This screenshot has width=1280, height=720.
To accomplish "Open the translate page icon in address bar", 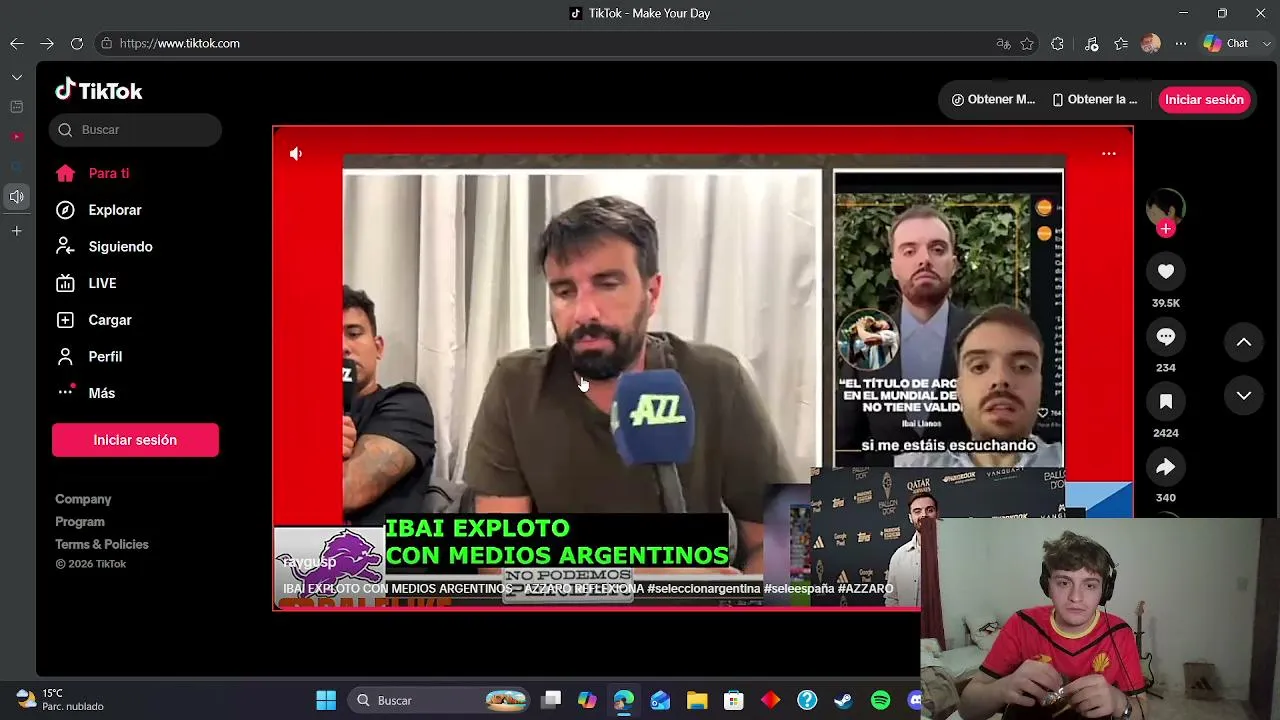I will 1003,43.
